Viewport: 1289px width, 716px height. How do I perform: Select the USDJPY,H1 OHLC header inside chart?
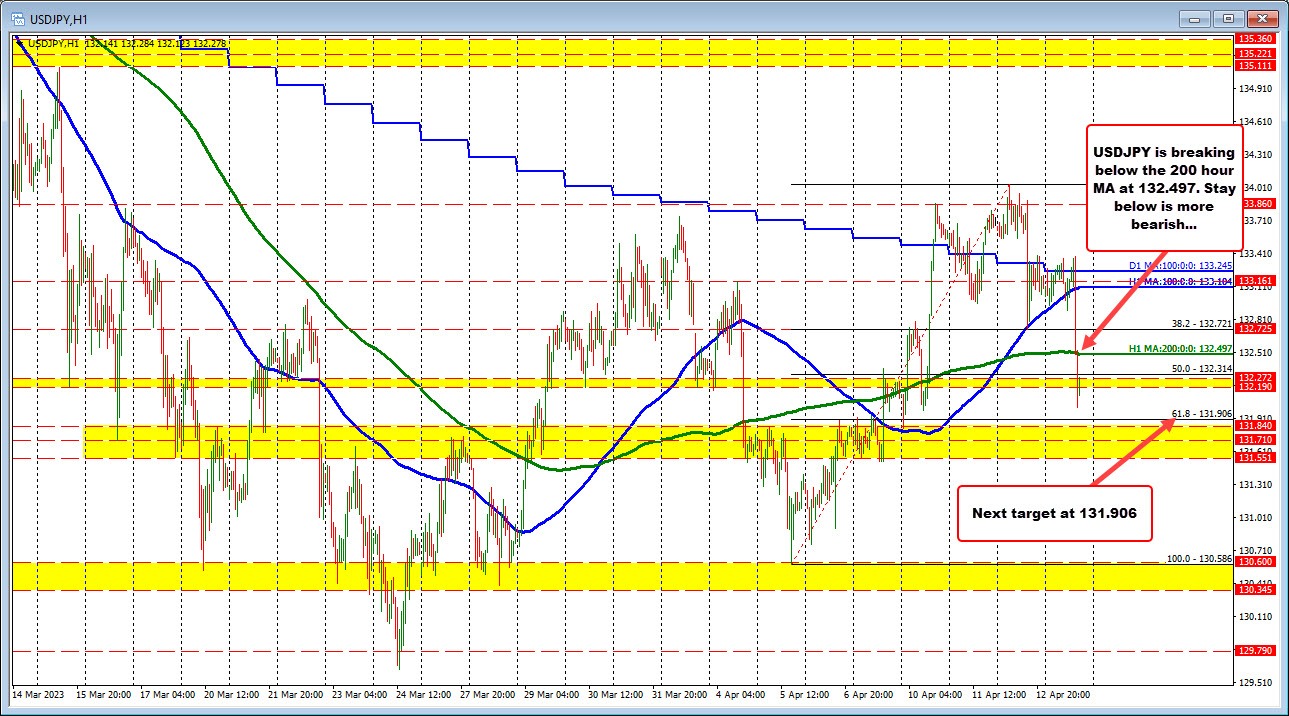coord(125,43)
